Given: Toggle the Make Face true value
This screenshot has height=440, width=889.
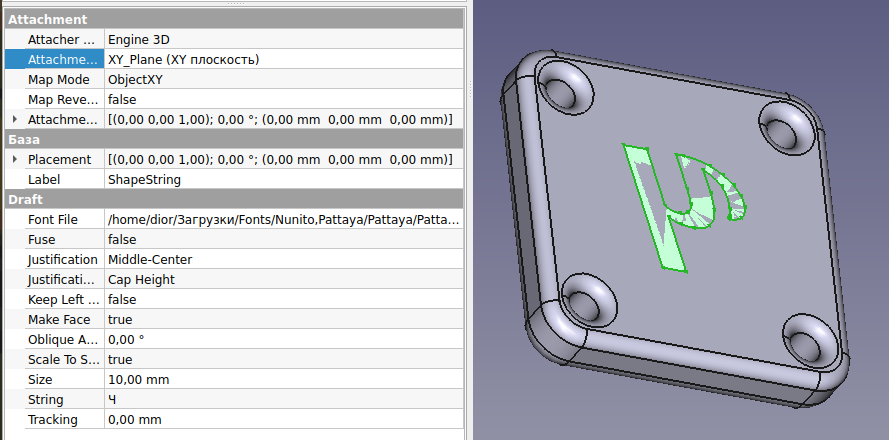Looking at the screenshot, I should (283, 319).
